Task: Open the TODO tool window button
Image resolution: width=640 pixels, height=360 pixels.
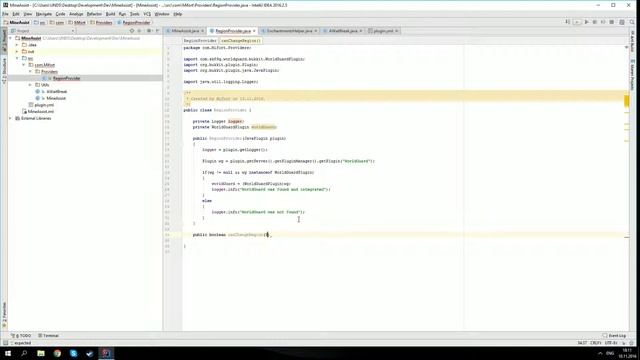Action: [x=21, y=336]
